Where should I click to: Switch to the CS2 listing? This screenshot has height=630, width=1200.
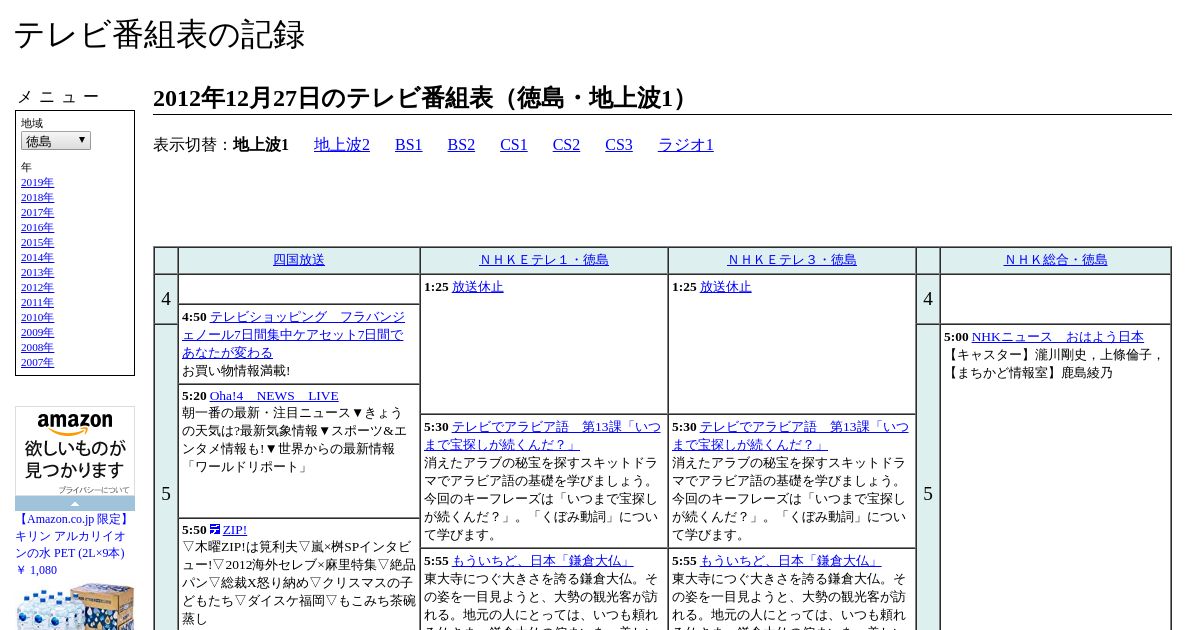[x=566, y=145]
